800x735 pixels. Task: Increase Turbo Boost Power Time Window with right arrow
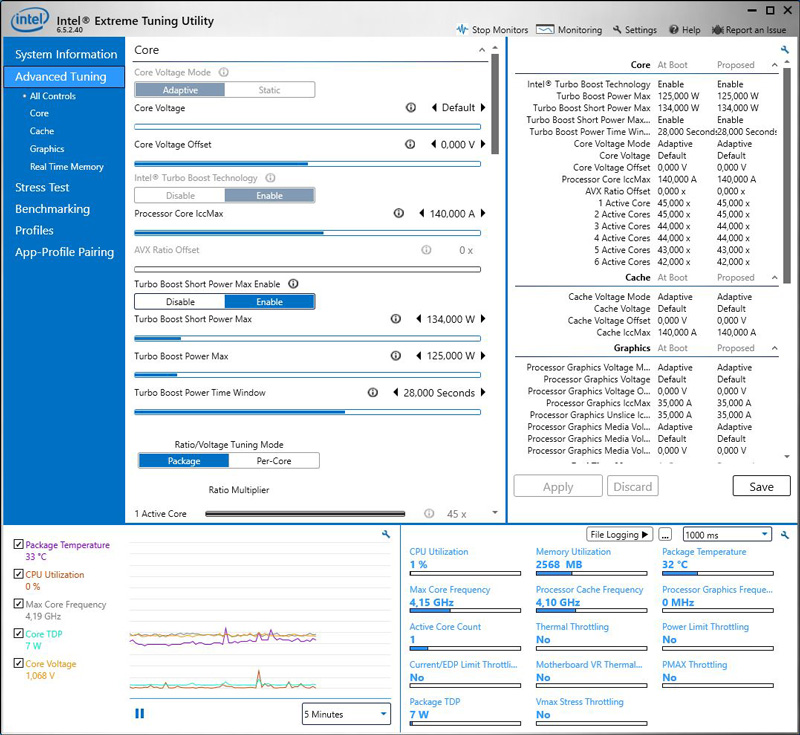point(483,392)
